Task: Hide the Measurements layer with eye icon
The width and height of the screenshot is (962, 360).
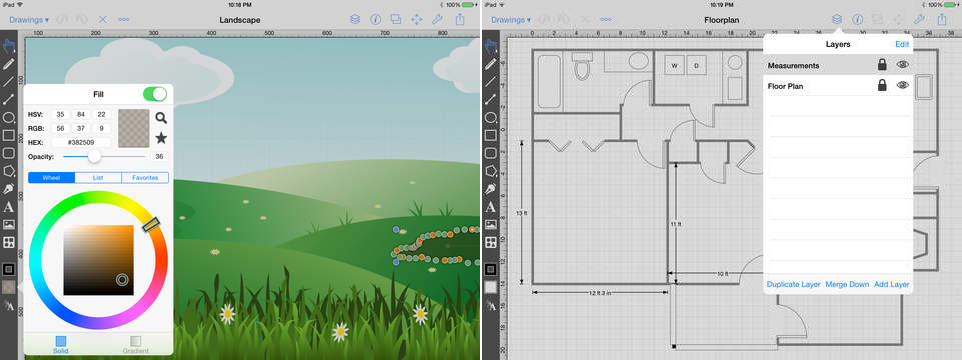Action: point(902,64)
